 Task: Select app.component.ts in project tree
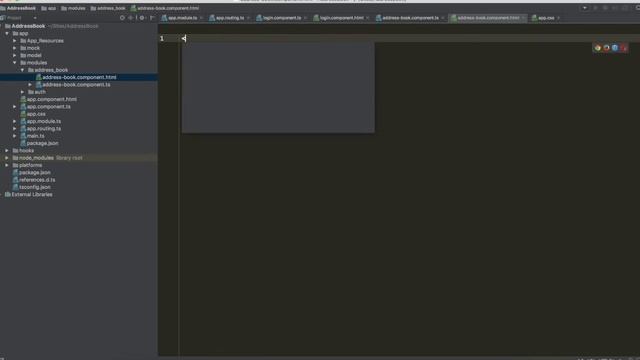(x=48, y=107)
